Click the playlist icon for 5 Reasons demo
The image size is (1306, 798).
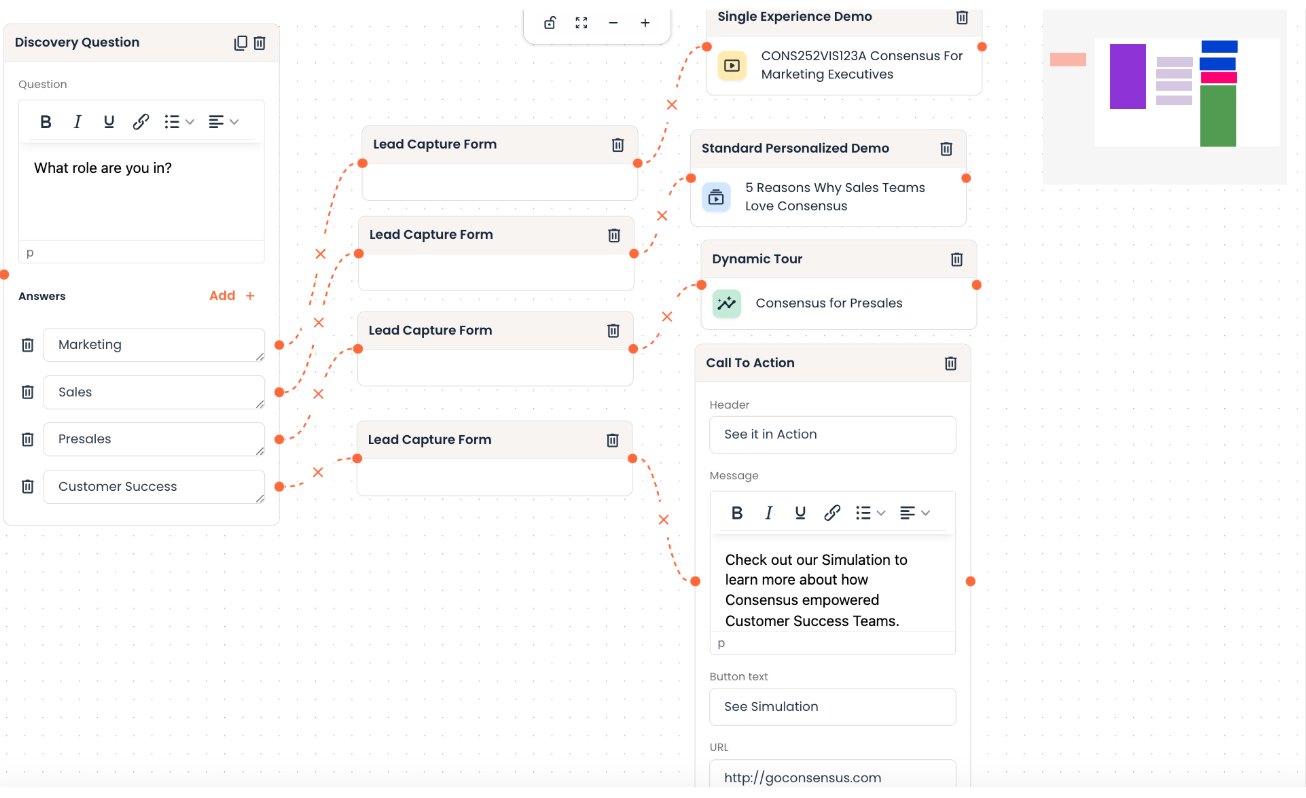(716, 197)
